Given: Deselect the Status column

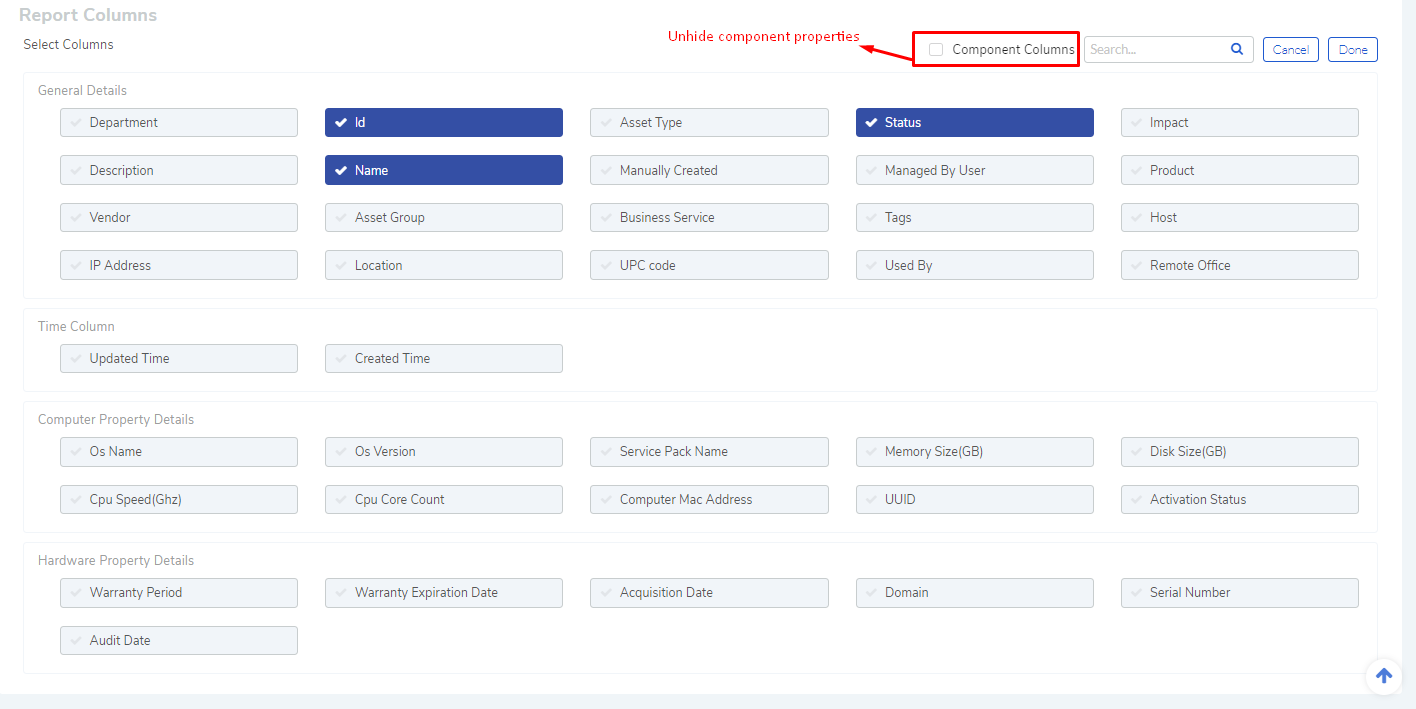Looking at the screenshot, I should point(975,122).
